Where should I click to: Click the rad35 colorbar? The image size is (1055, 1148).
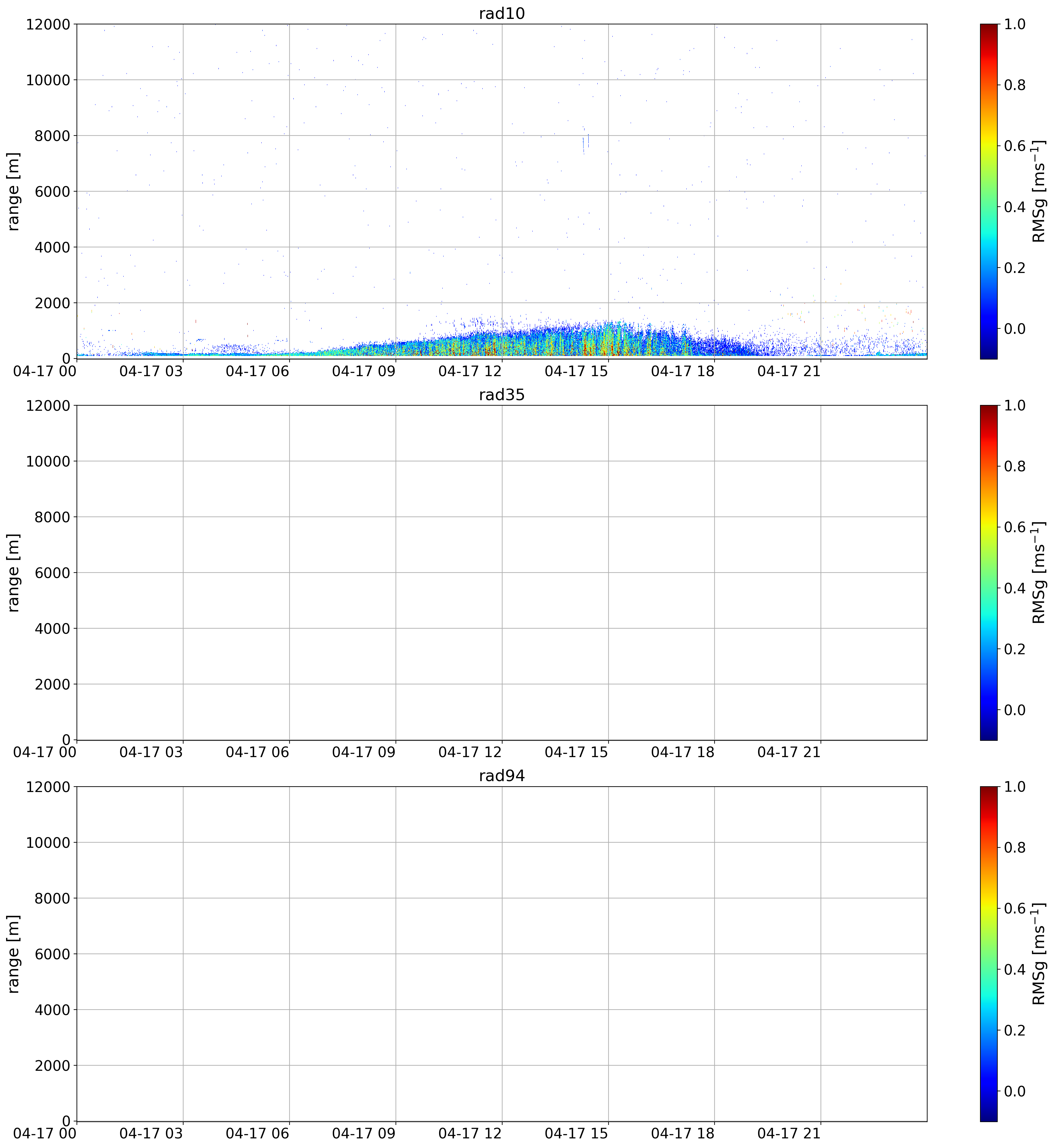coord(988,572)
